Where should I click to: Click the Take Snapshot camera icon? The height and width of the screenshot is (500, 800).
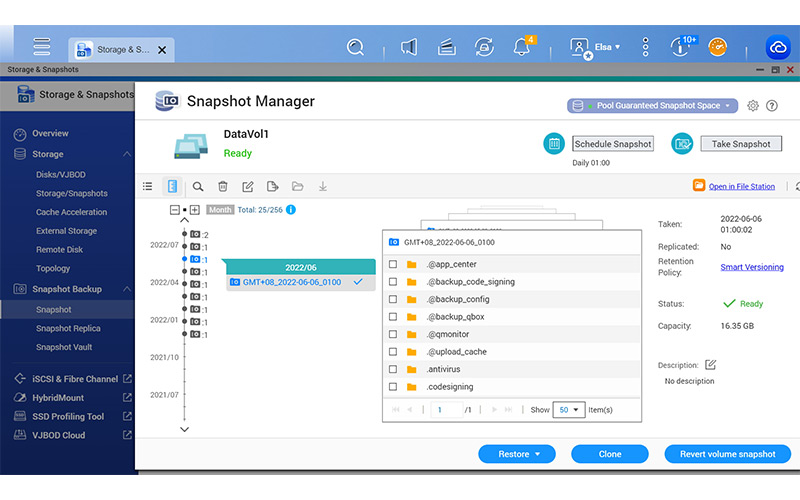[682, 144]
